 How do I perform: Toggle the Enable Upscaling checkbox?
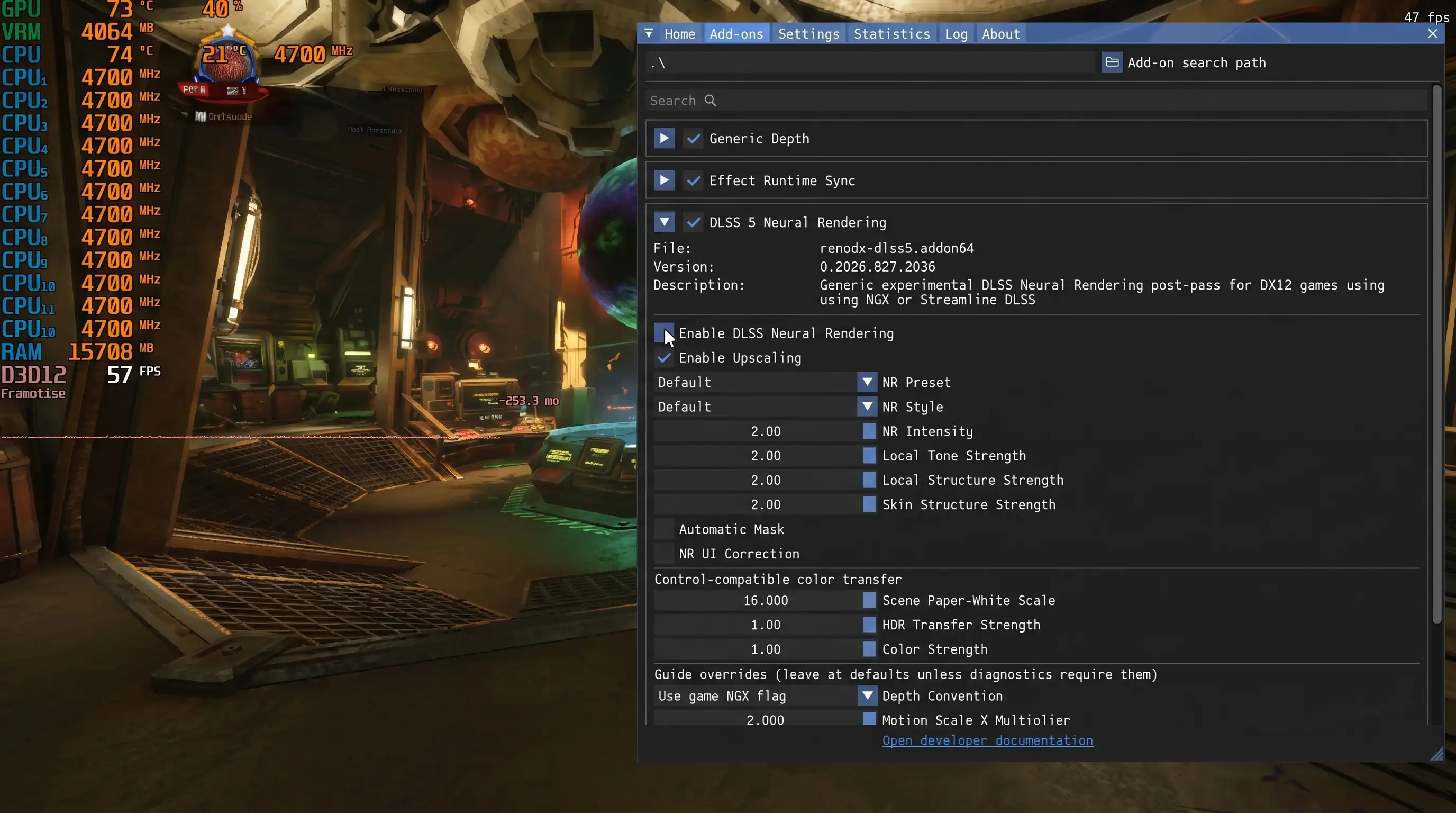pos(664,358)
